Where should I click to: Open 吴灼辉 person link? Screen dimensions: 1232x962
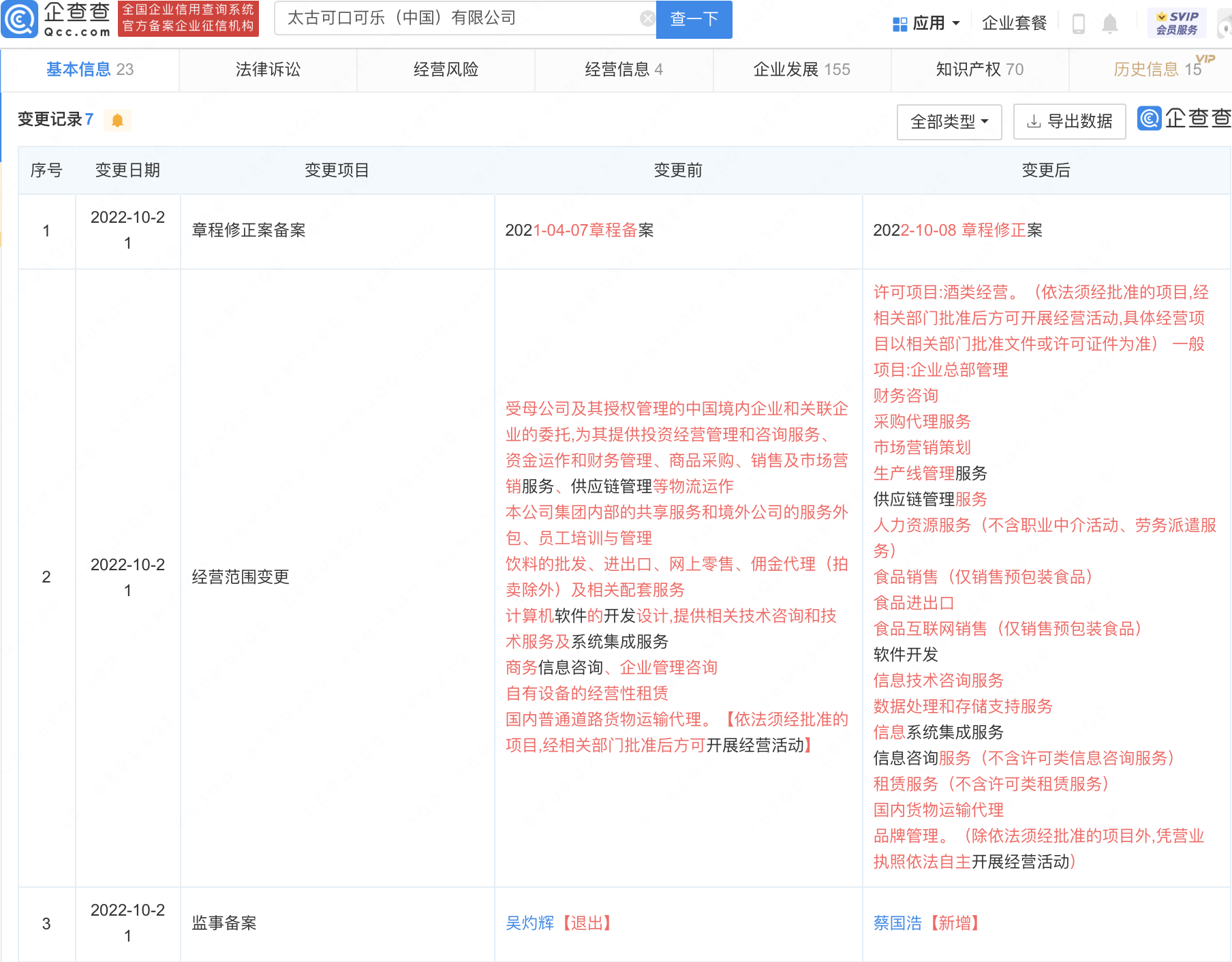(x=529, y=923)
